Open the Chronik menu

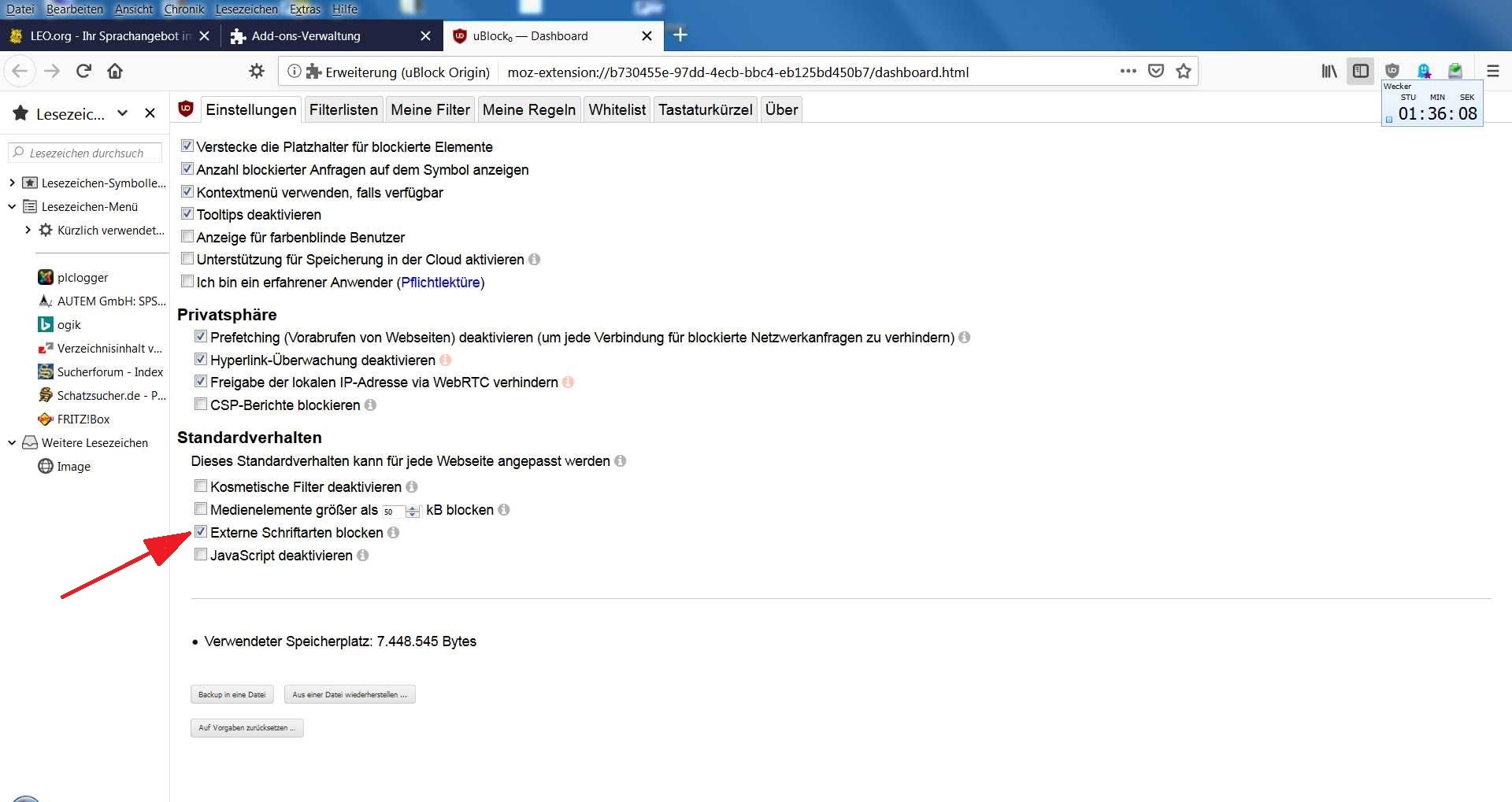184,9
